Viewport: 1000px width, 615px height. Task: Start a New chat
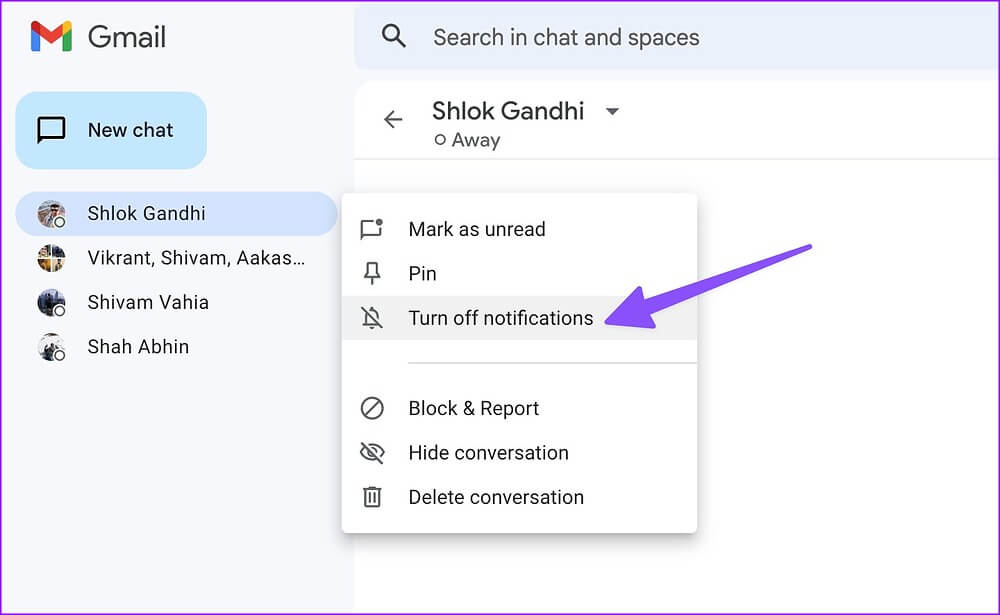point(111,130)
